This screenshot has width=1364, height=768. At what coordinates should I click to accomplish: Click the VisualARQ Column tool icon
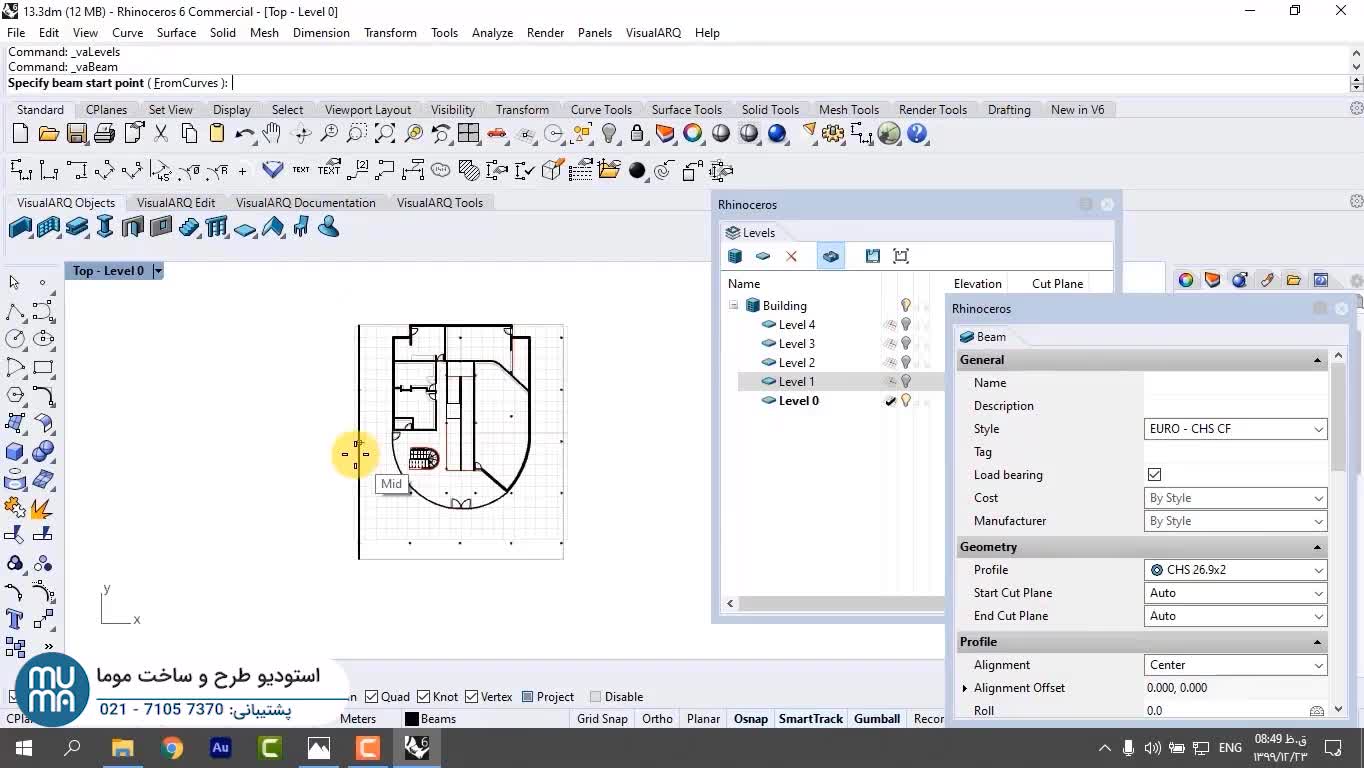point(105,228)
